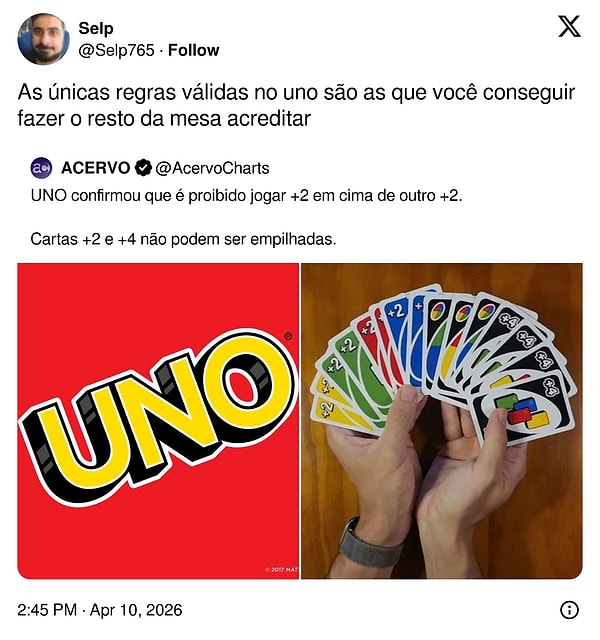Open Selp's profile avatar photo
Screen dimensions: 600x640
pos(43,39)
